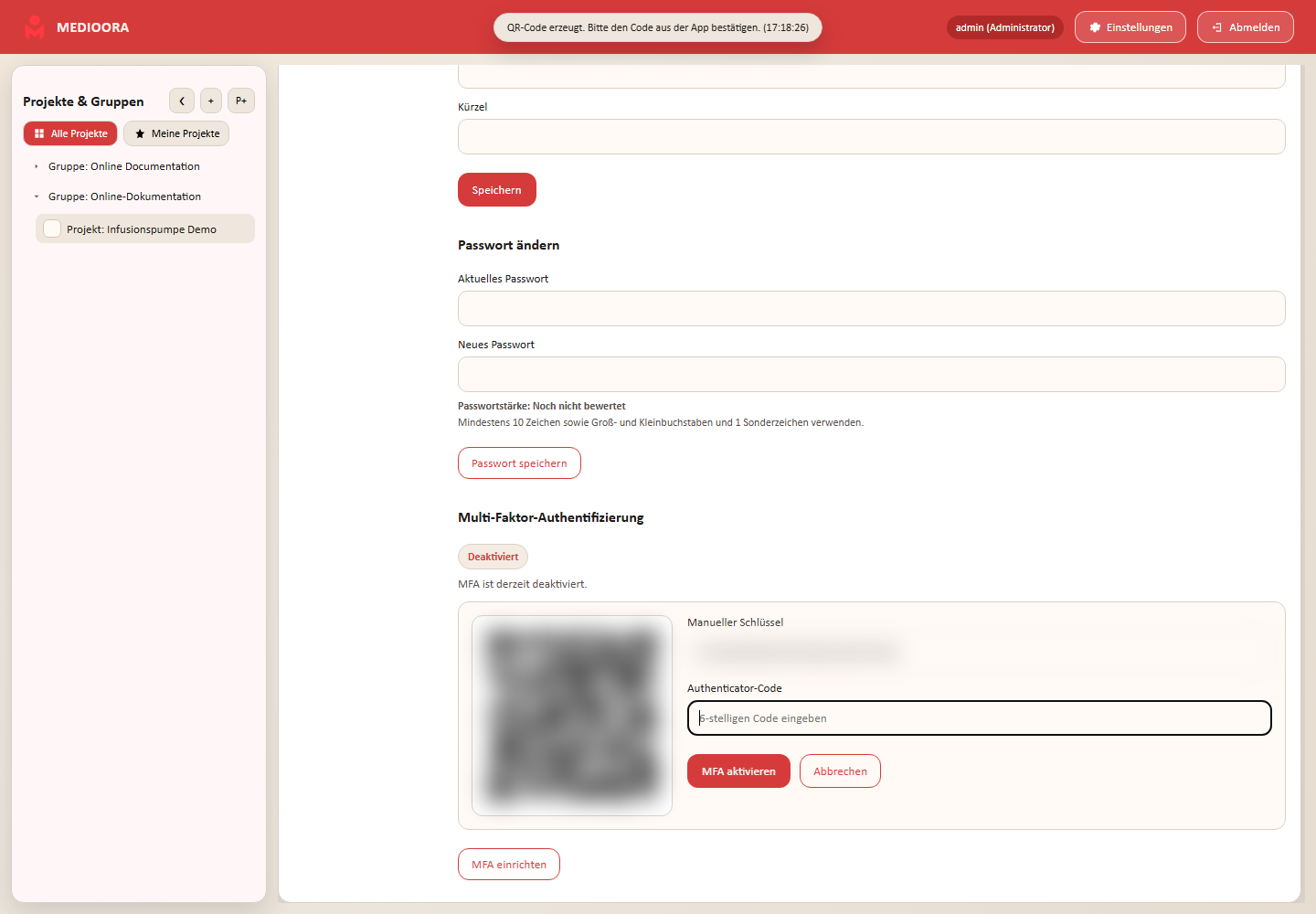Focus the Authenticator-Code input field
The image size is (1316, 914).
pos(980,718)
